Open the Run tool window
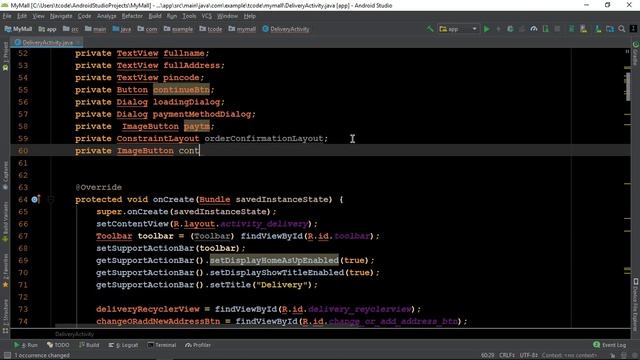 tap(26, 345)
